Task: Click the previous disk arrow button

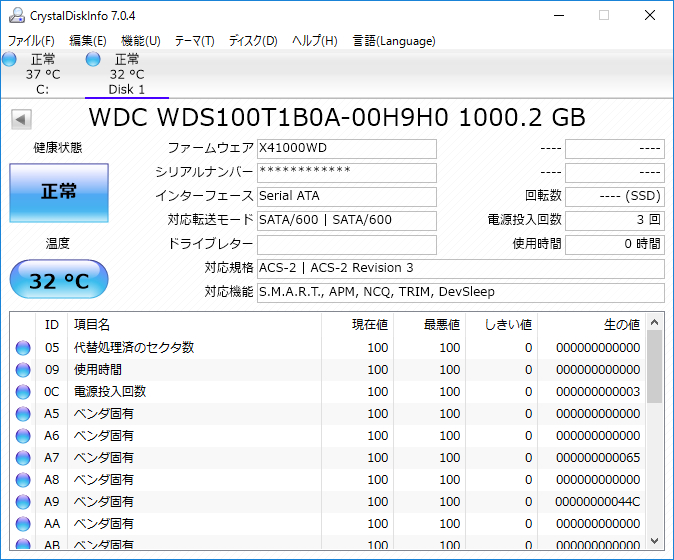Action: pyautogui.click(x=20, y=119)
